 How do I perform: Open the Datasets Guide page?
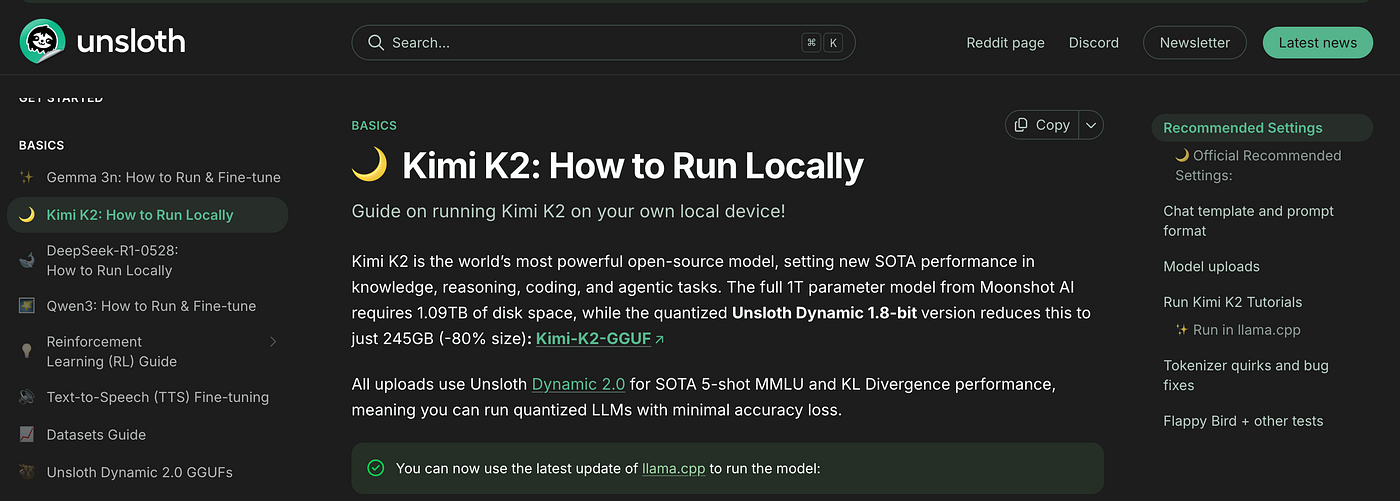point(96,435)
